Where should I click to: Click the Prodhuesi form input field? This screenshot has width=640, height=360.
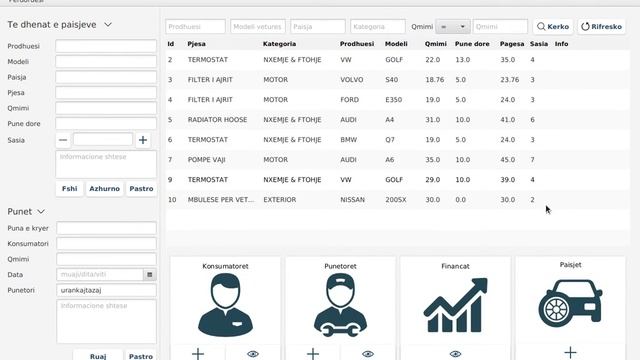point(106,46)
